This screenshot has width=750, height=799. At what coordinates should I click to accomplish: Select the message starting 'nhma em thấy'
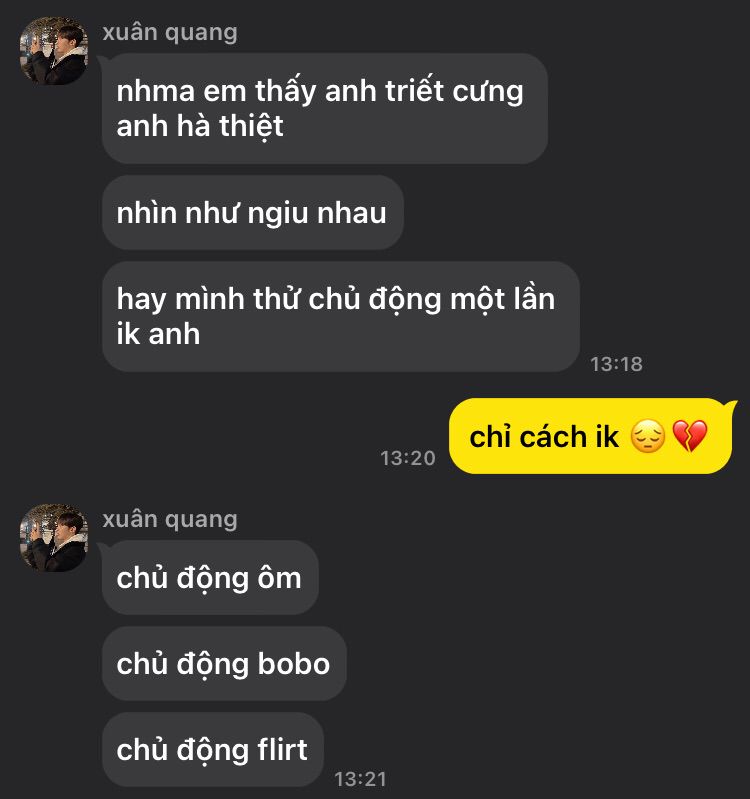[325, 109]
